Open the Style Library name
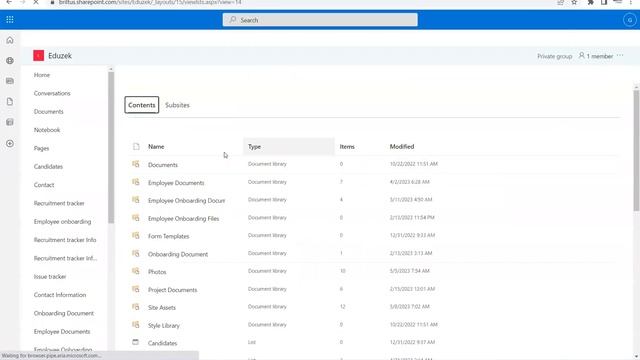 [x=164, y=325]
